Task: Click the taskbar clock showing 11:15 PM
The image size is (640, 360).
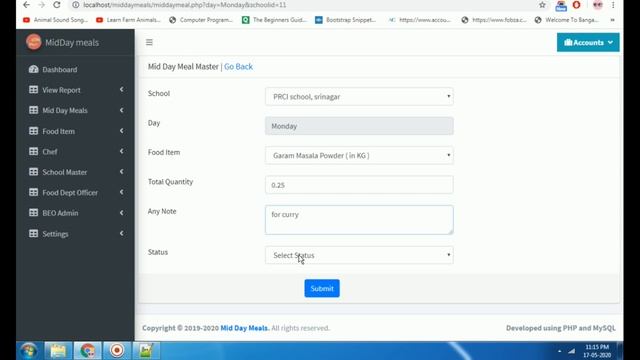Action: pos(597,351)
